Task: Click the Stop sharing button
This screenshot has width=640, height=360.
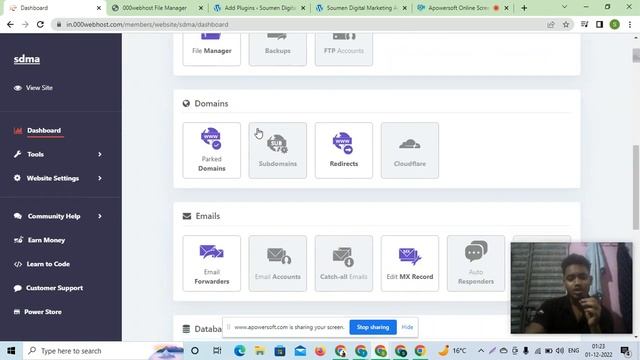Action: (x=373, y=327)
